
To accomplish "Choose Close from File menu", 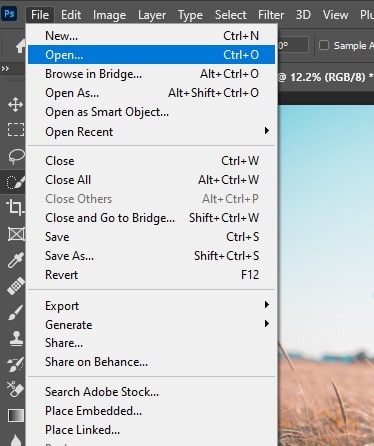I will point(151,161).
